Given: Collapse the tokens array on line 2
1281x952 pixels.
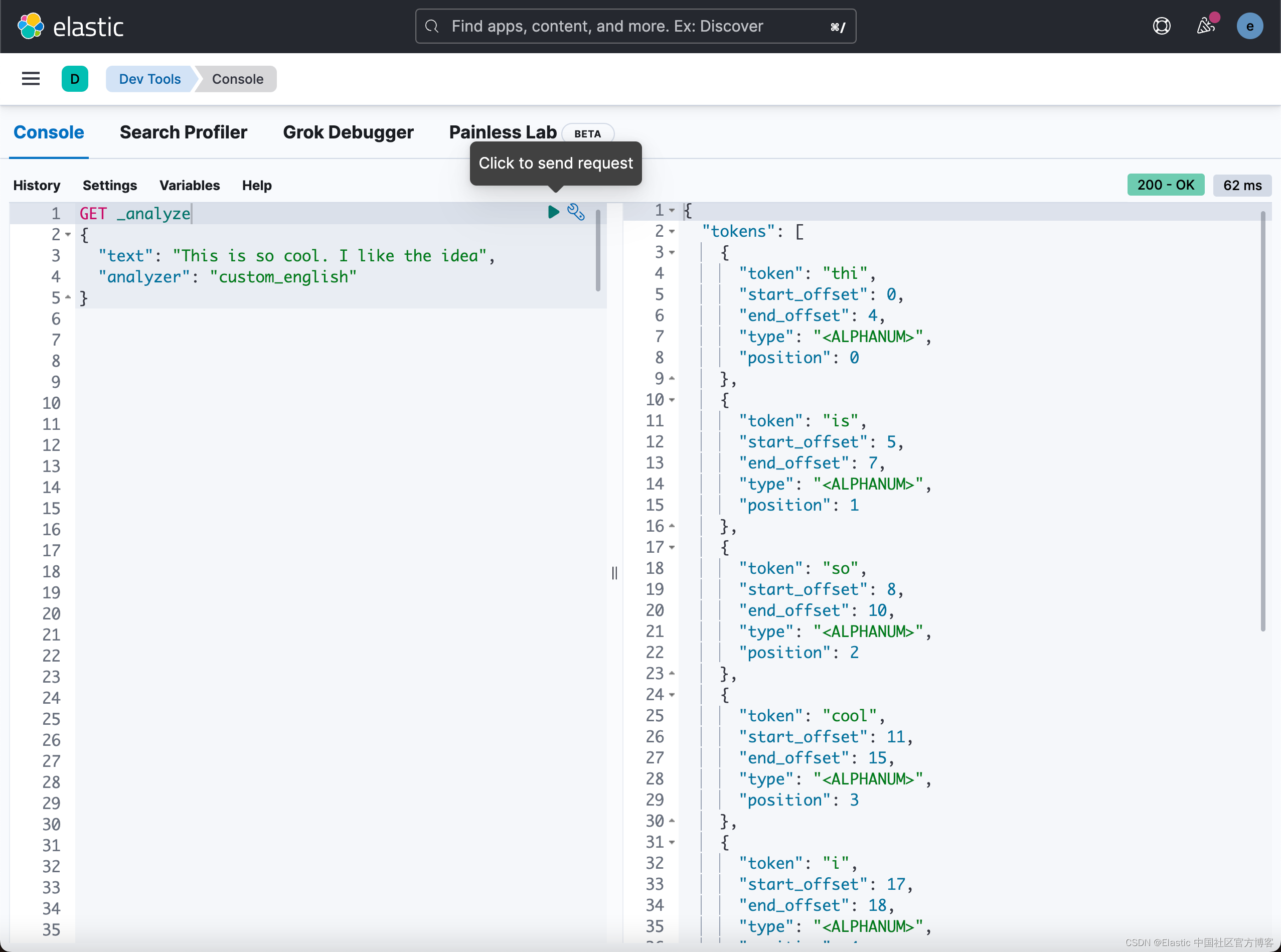Looking at the screenshot, I should [673, 232].
